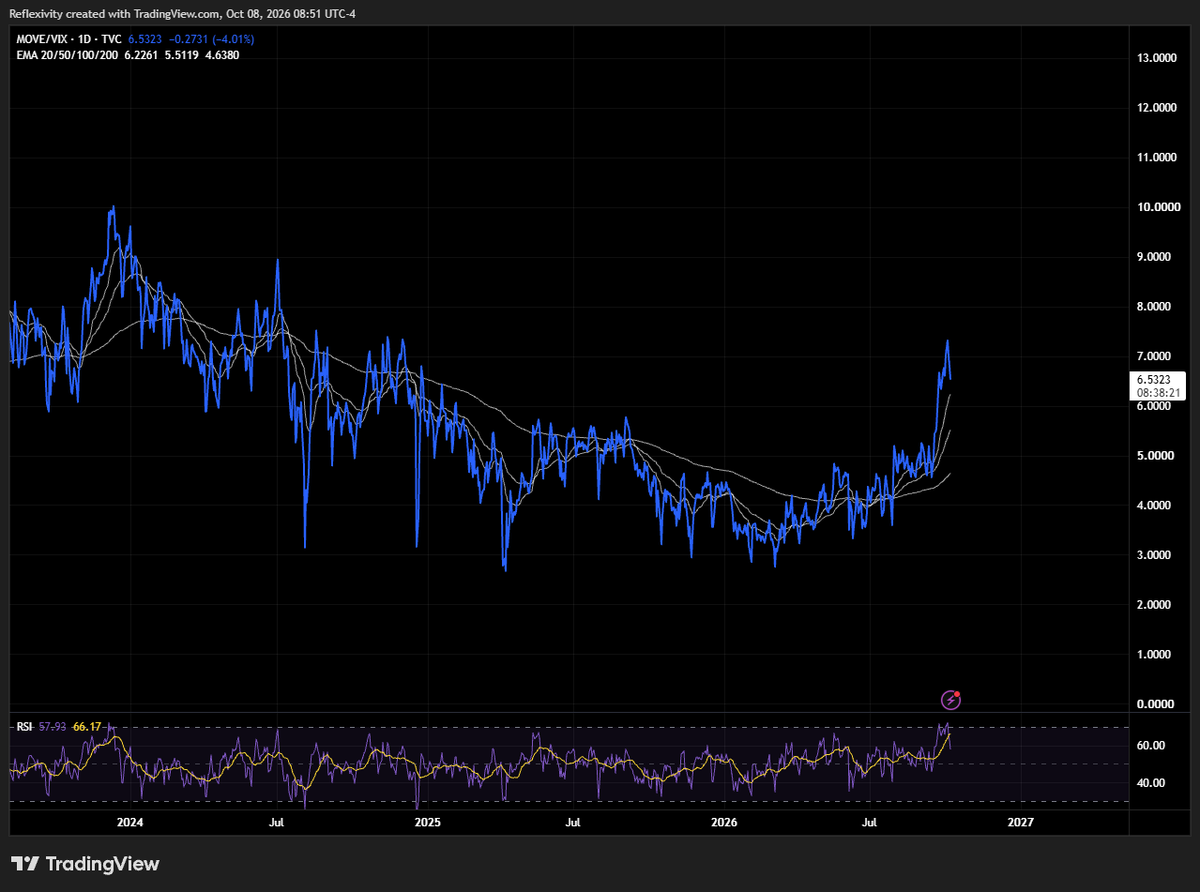Click the 13.0000 price scale label
The width and height of the screenshot is (1200, 892).
[1158, 58]
